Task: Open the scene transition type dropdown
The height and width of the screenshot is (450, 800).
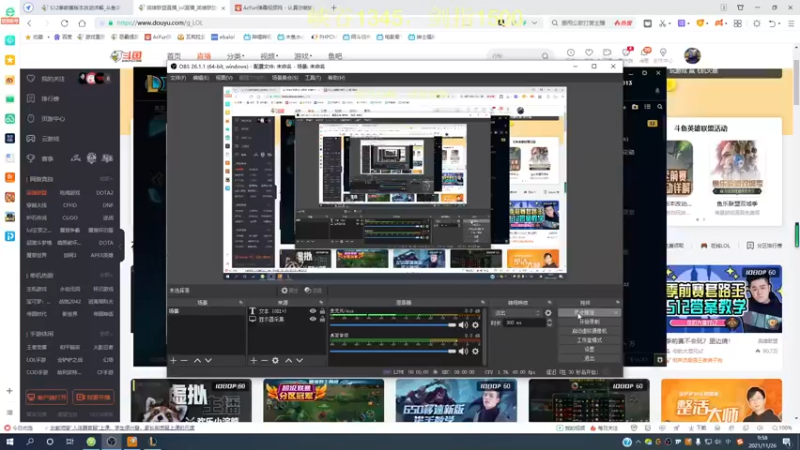Action: 516,313
